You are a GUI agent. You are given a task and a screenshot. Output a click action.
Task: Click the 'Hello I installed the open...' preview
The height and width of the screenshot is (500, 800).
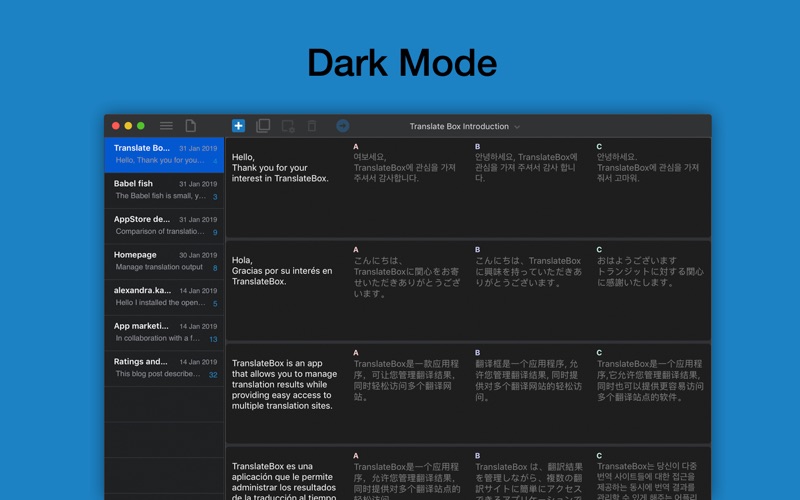point(160,303)
